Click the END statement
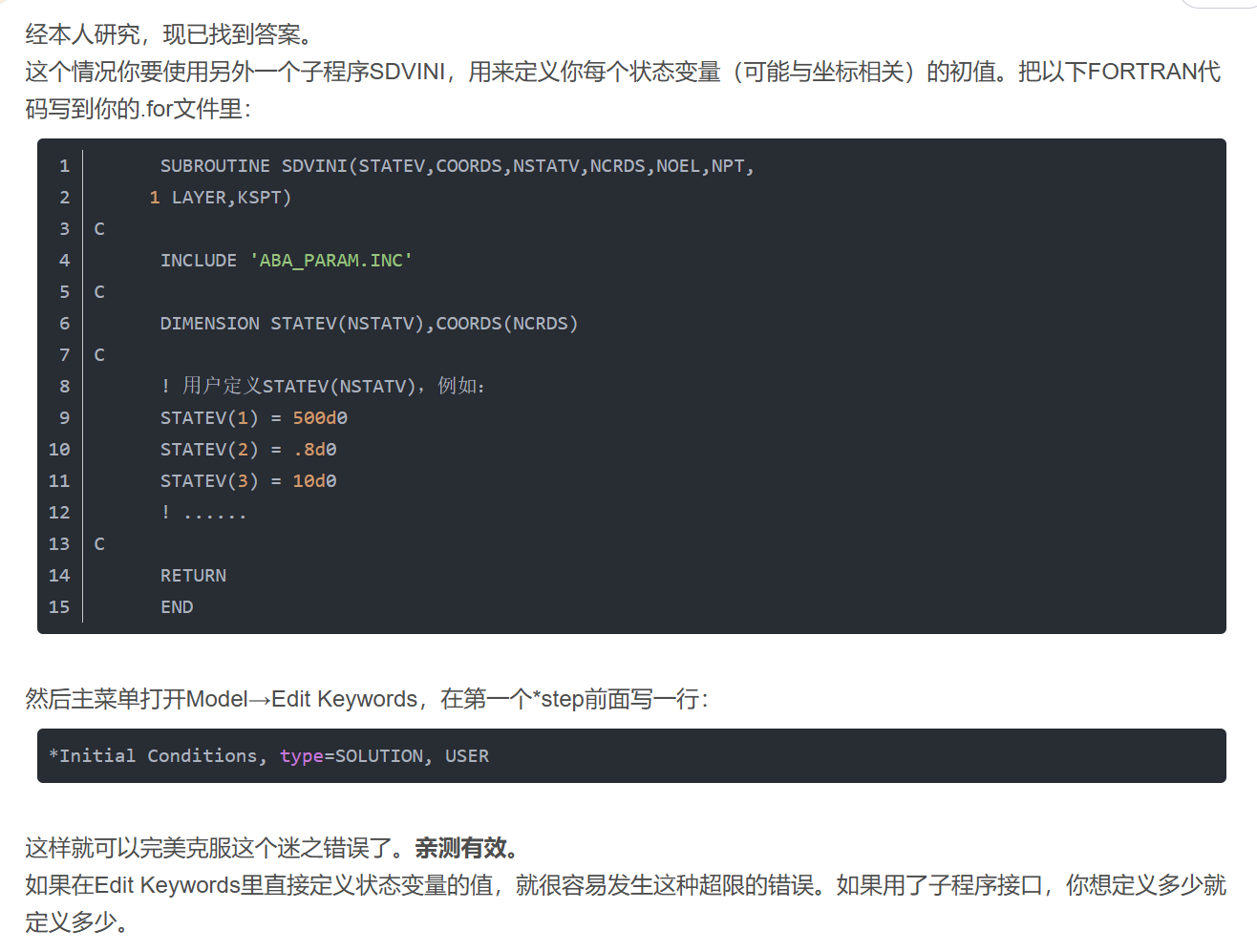Image resolution: width=1257 pixels, height=952 pixels. tap(177, 607)
